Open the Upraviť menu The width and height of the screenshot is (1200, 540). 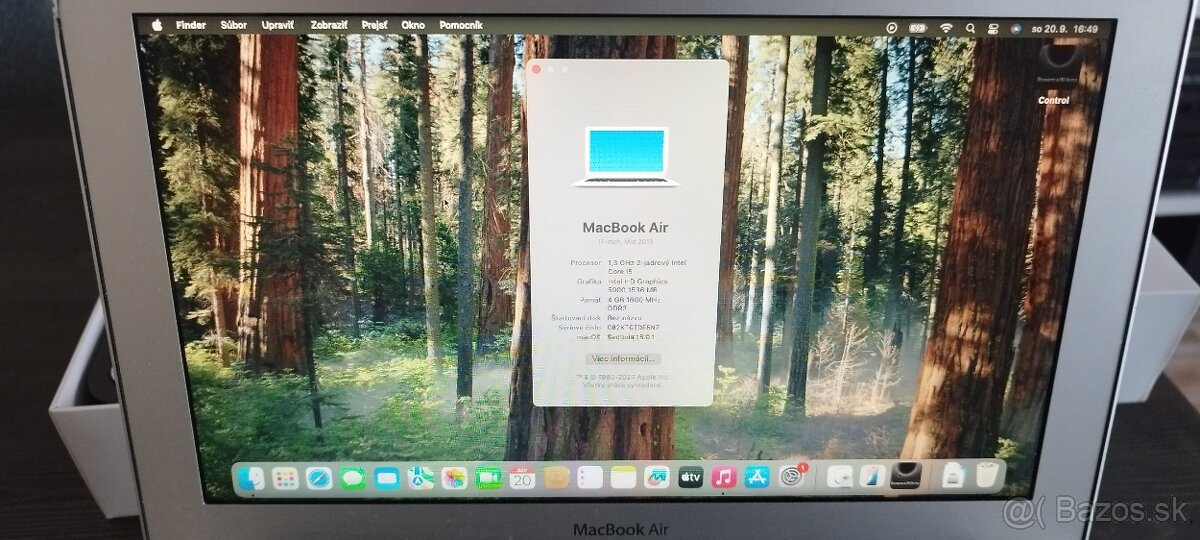[x=278, y=24]
